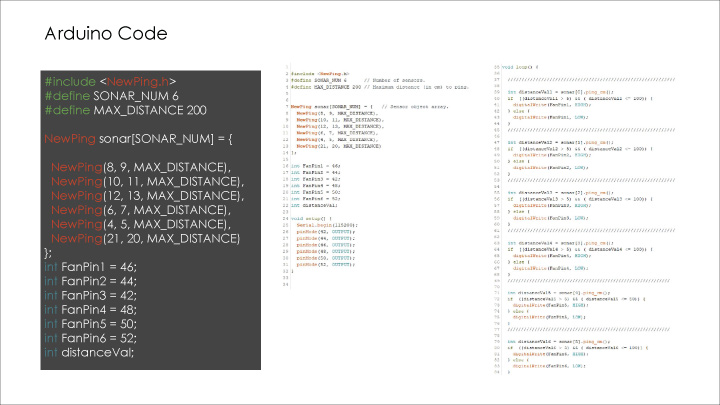The image size is (720, 405).
Task: Click NewPing(4, 5, MAX_DISTANCE) line
Action: point(140,224)
